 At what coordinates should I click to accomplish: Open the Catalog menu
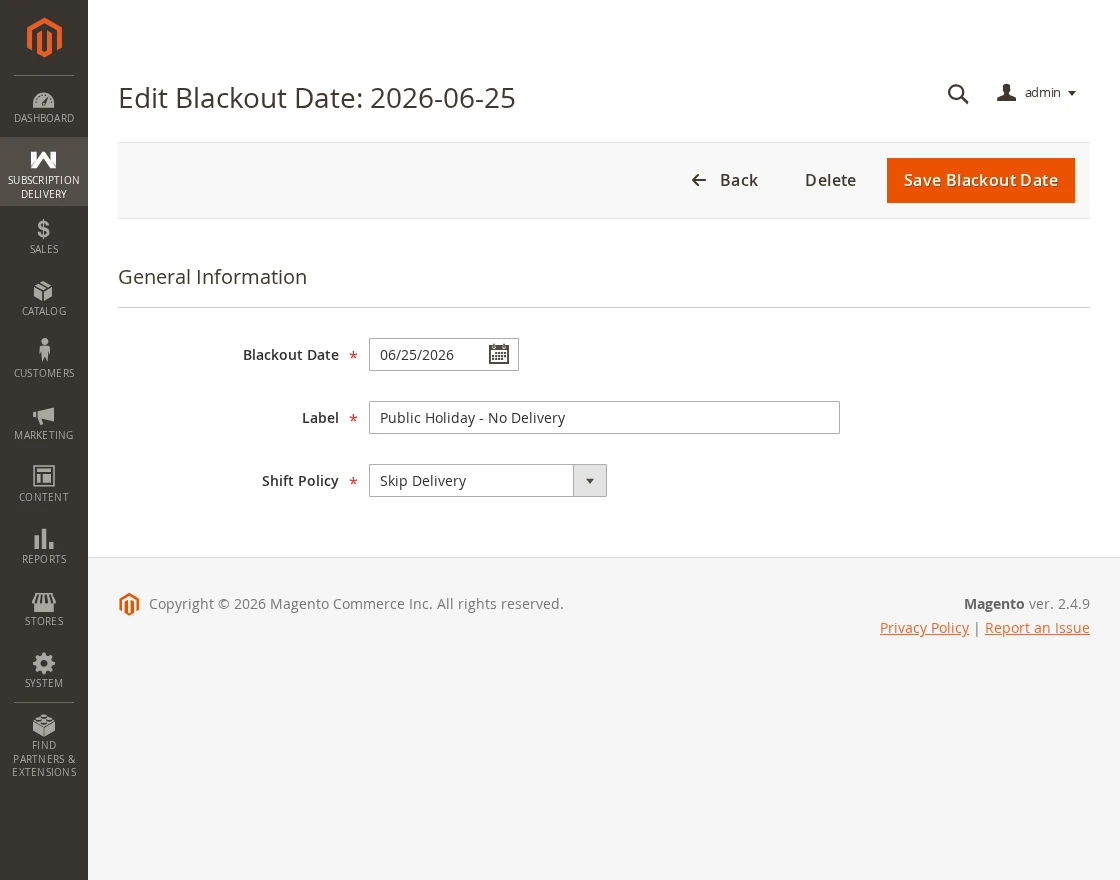click(44, 299)
